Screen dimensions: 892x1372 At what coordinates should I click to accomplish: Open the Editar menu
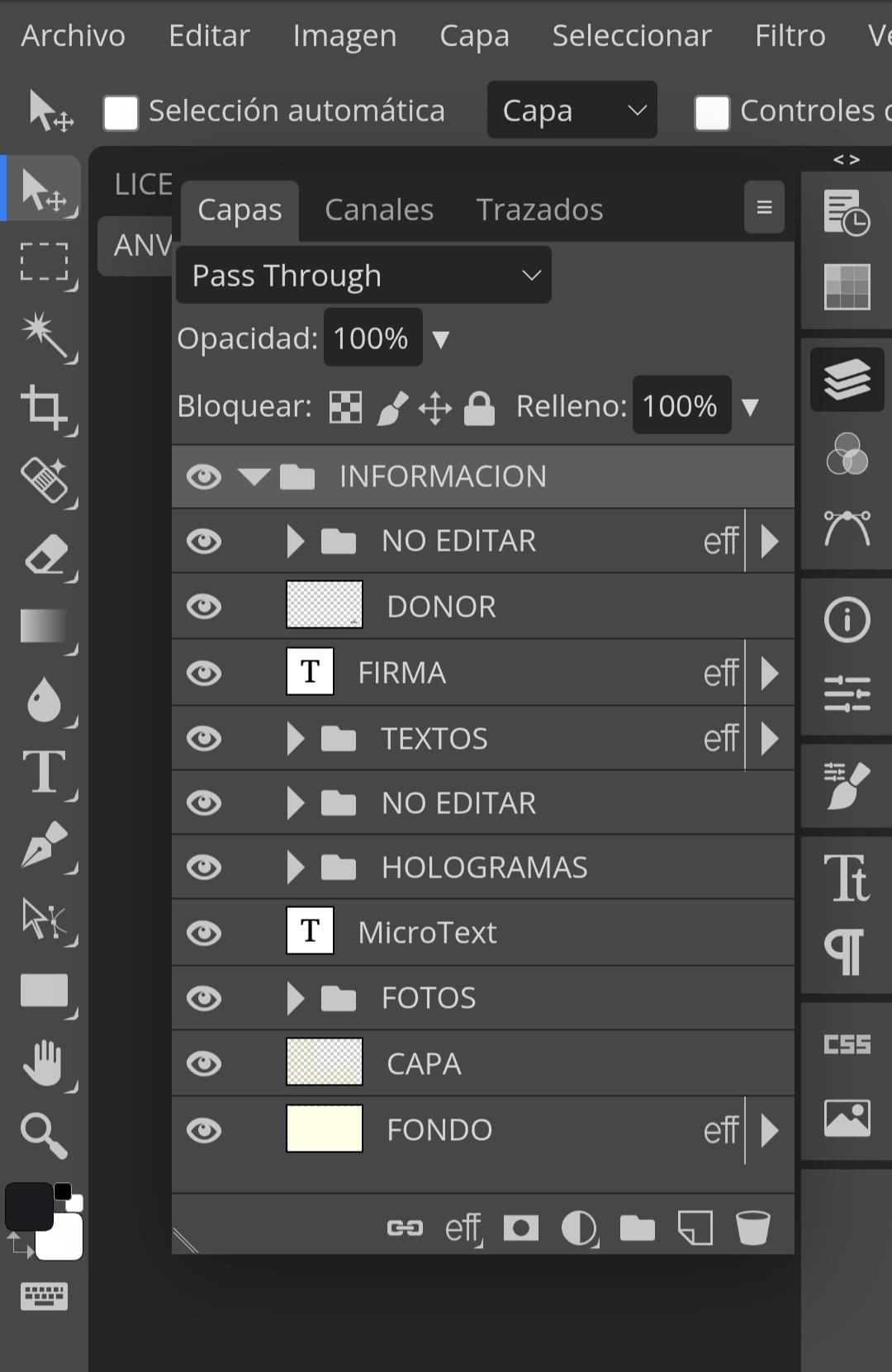pos(209,35)
